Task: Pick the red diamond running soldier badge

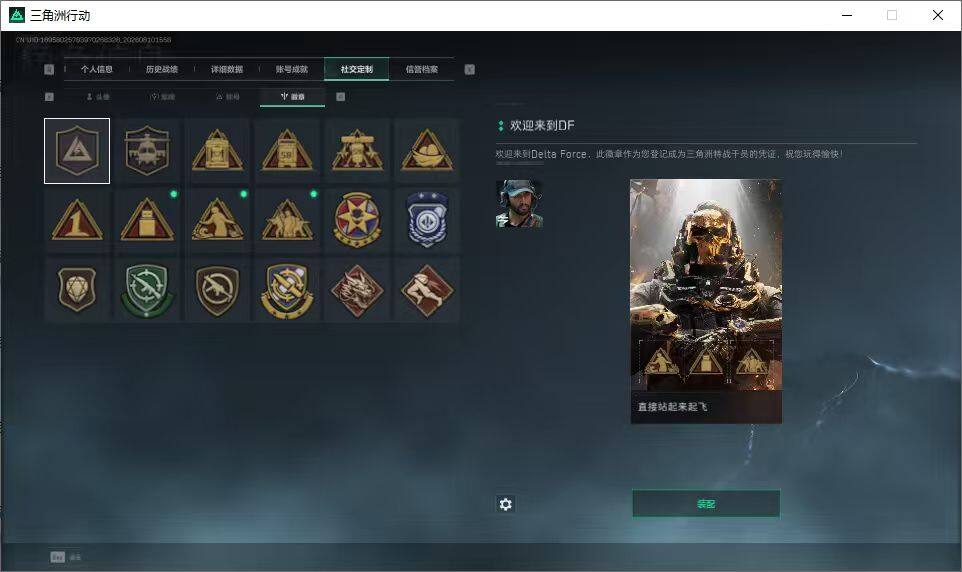Action: coord(427,290)
